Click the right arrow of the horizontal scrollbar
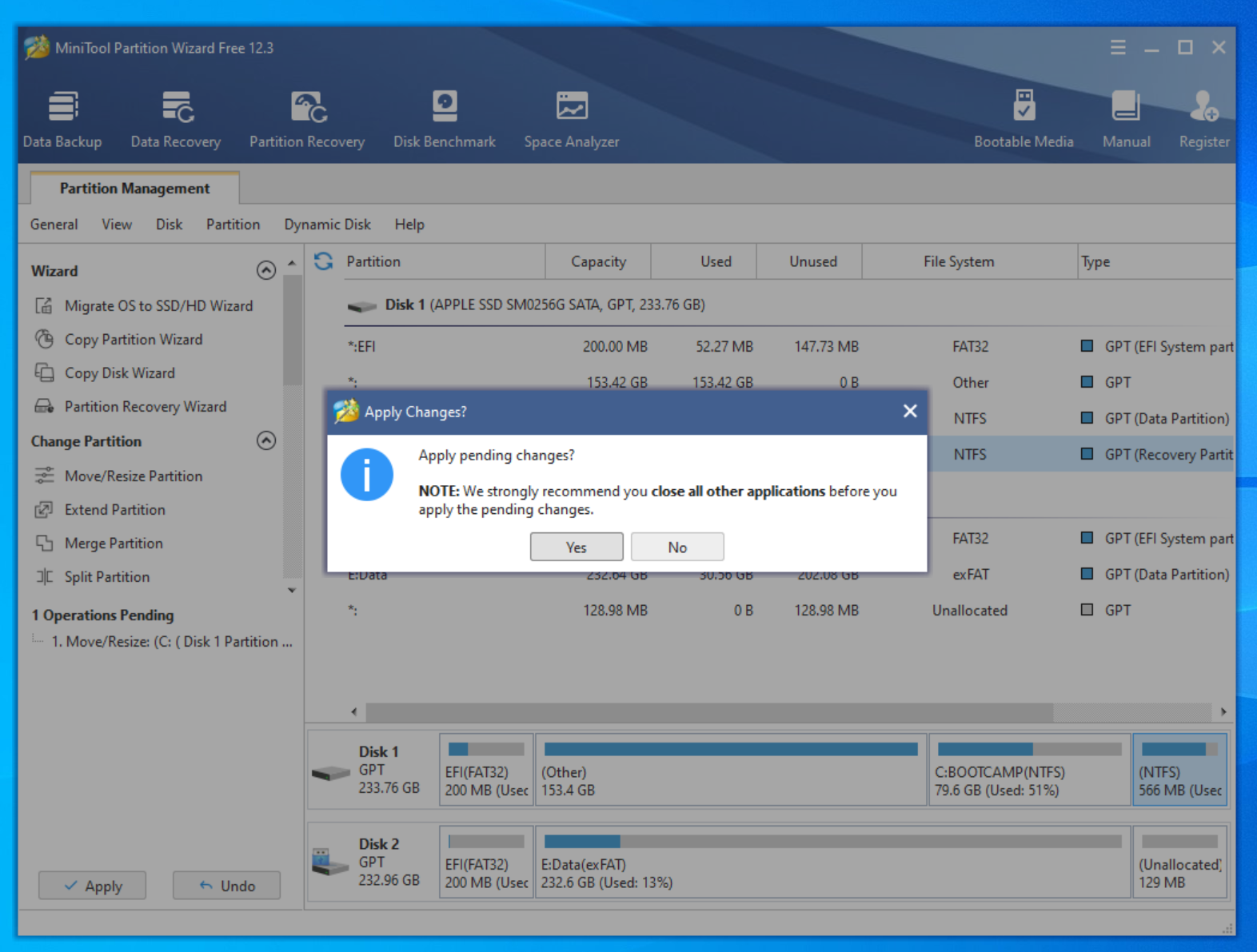Screen dimensions: 1257x952 [1223, 711]
